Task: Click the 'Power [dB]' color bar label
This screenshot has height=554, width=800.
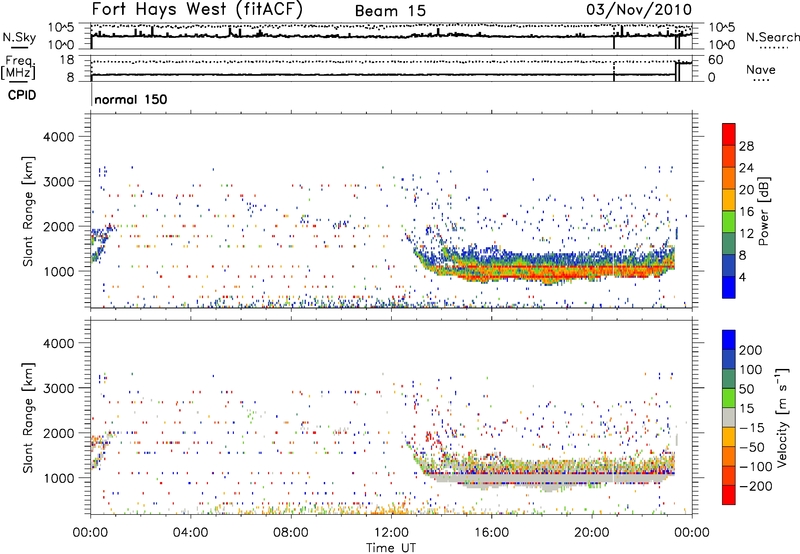Action: [763, 211]
